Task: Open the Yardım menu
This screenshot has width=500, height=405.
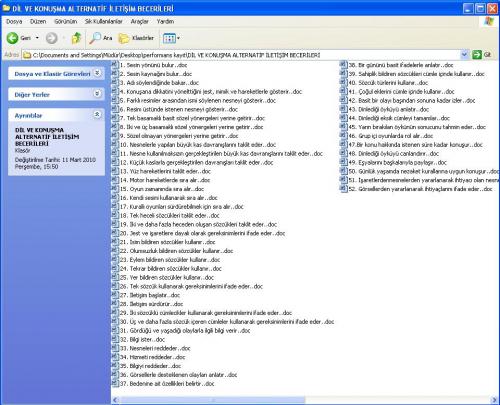Action: (165, 21)
